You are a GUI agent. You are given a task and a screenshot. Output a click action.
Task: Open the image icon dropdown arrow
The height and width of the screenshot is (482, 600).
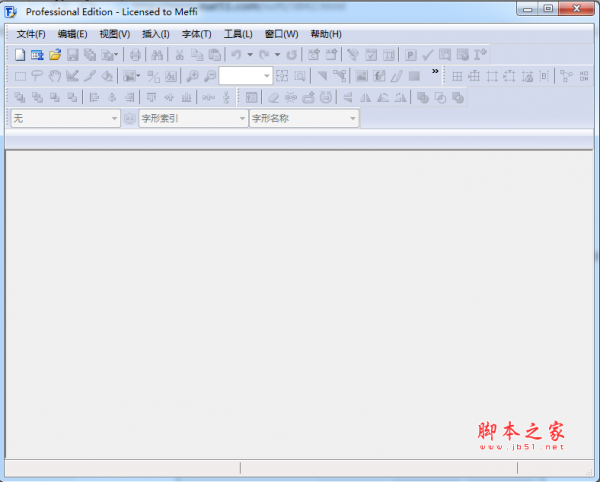pos(138,76)
